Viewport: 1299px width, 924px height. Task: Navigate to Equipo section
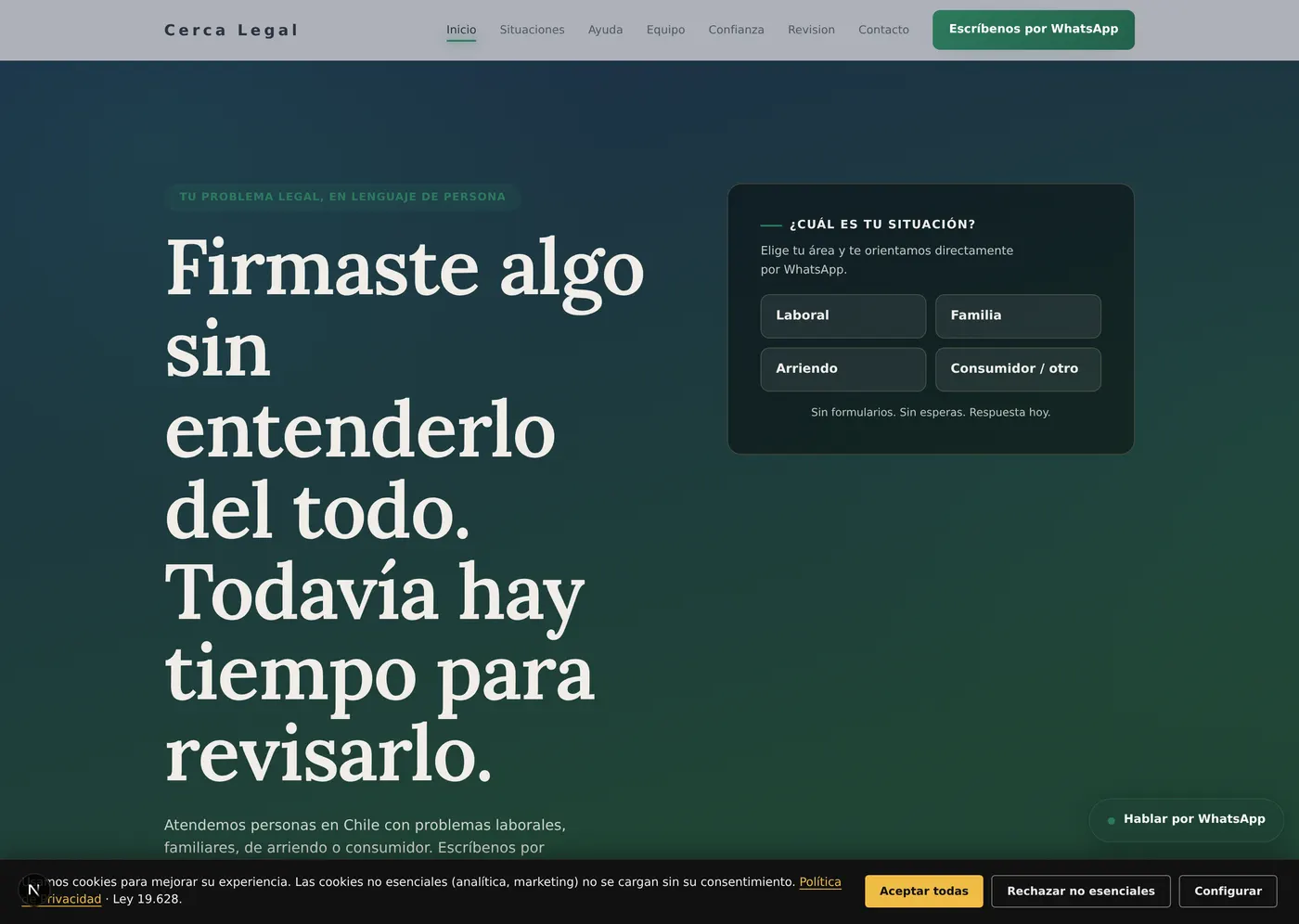coord(665,30)
